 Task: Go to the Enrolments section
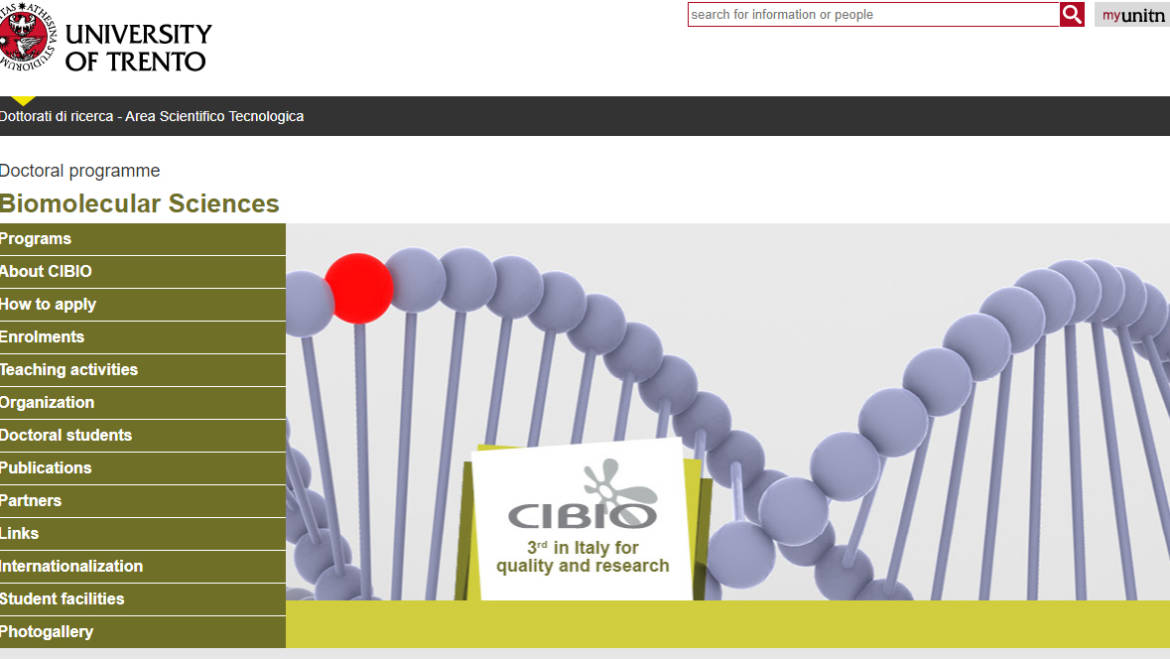(143, 337)
